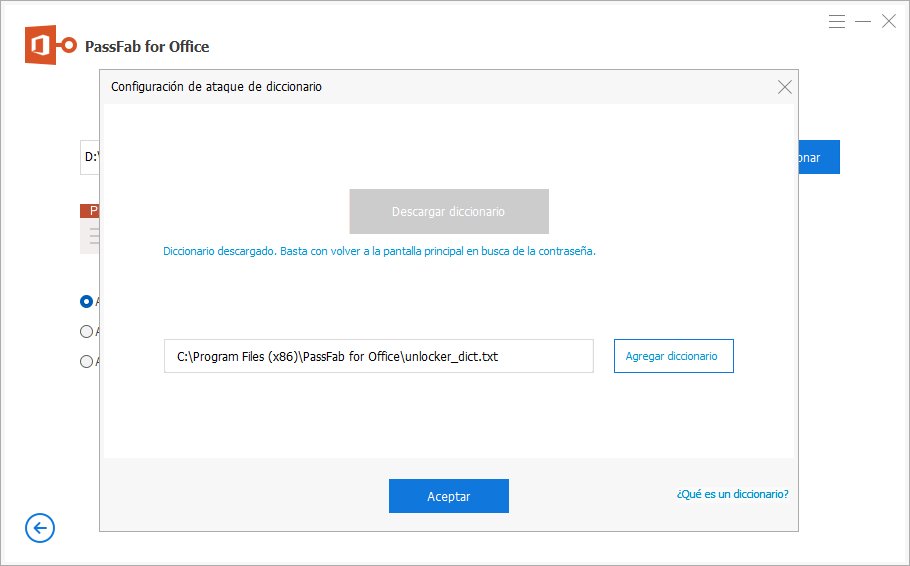Click the blue import button behind dialog
Image resolution: width=910 pixels, height=566 pixels.
click(819, 157)
